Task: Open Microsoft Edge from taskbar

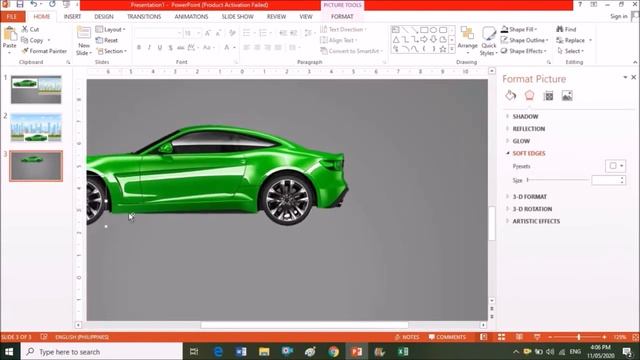Action: [x=218, y=351]
